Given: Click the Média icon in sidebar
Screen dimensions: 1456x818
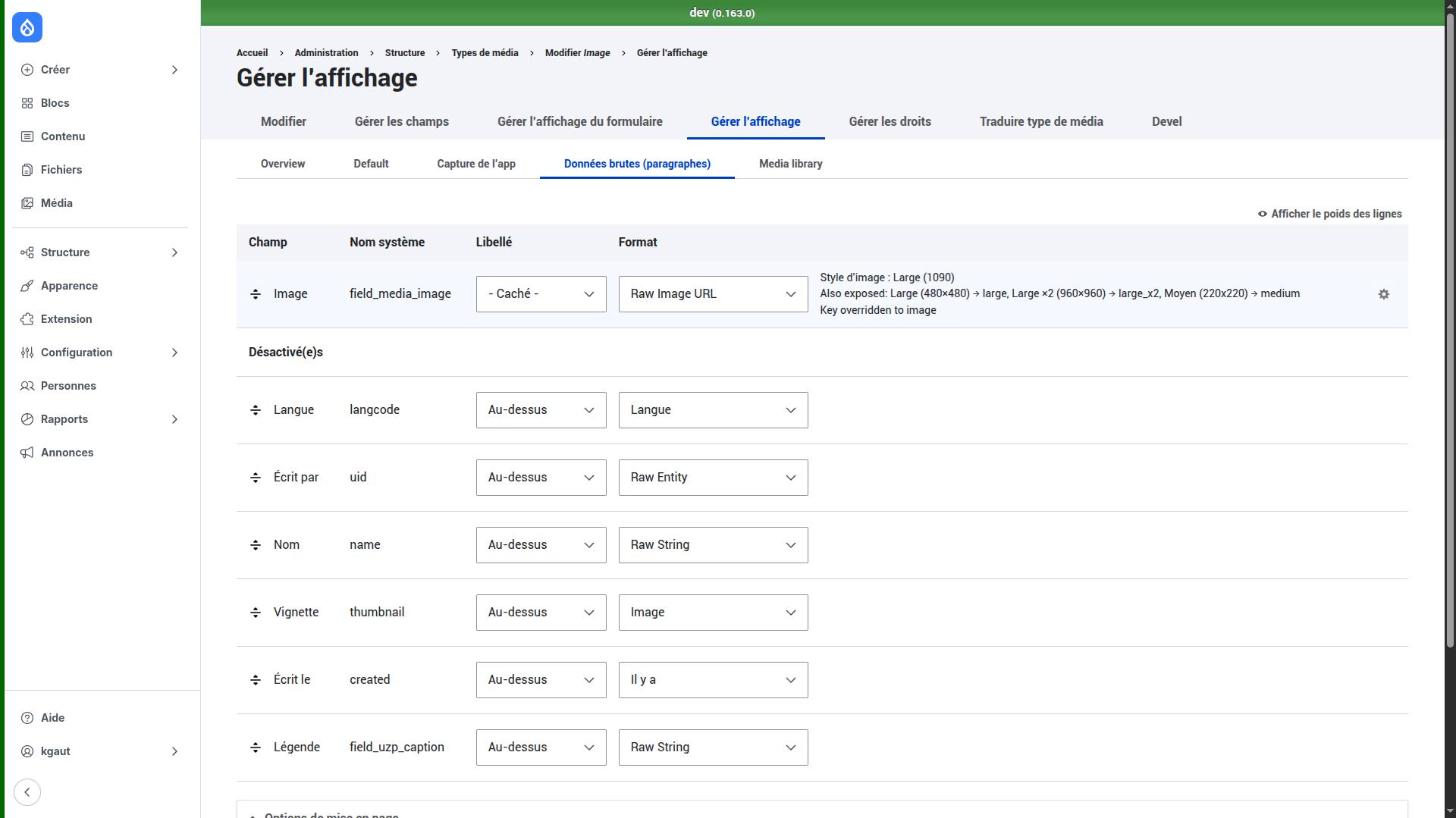Looking at the screenshot, I should pos(27,203).
